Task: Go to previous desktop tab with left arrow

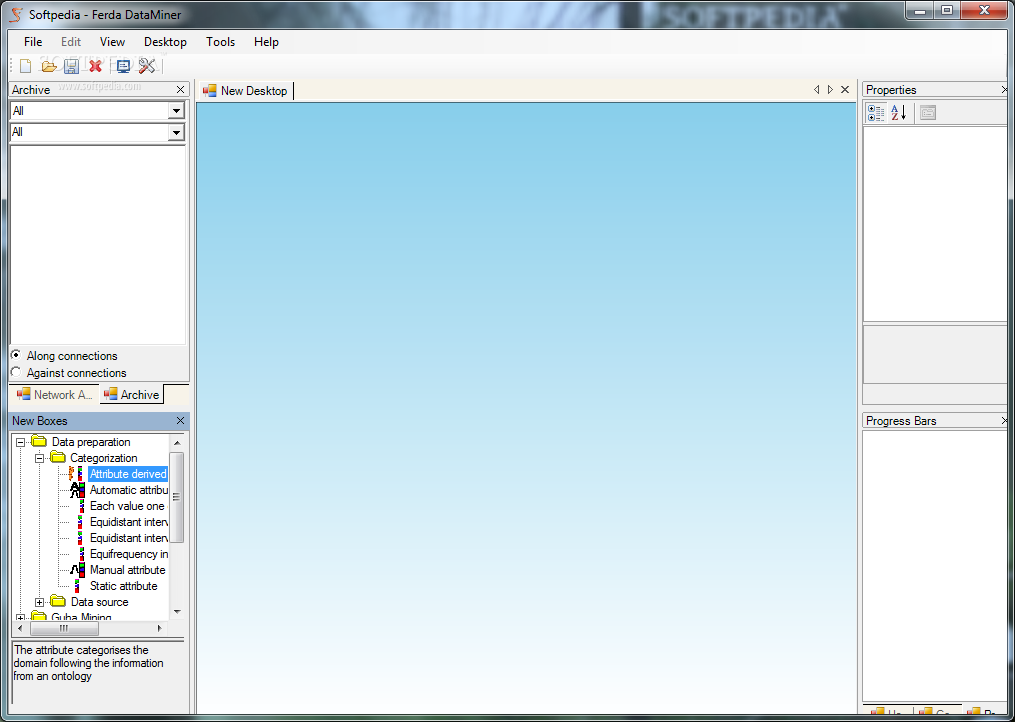Action: tap(816, 89)
